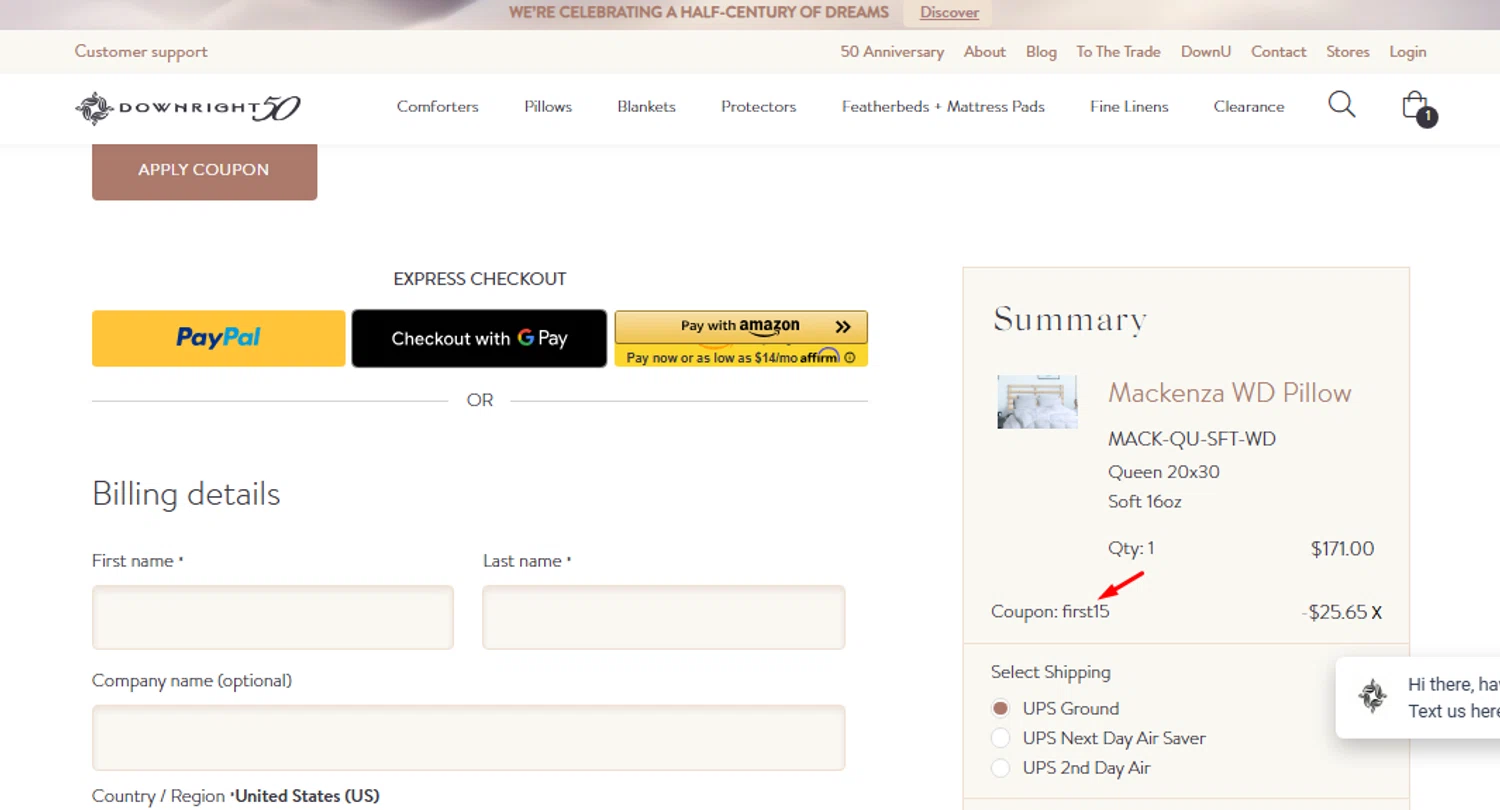The image size is (1500, 810).
Task: Visit the 50 Anniversary page
Action: (892, 51)
